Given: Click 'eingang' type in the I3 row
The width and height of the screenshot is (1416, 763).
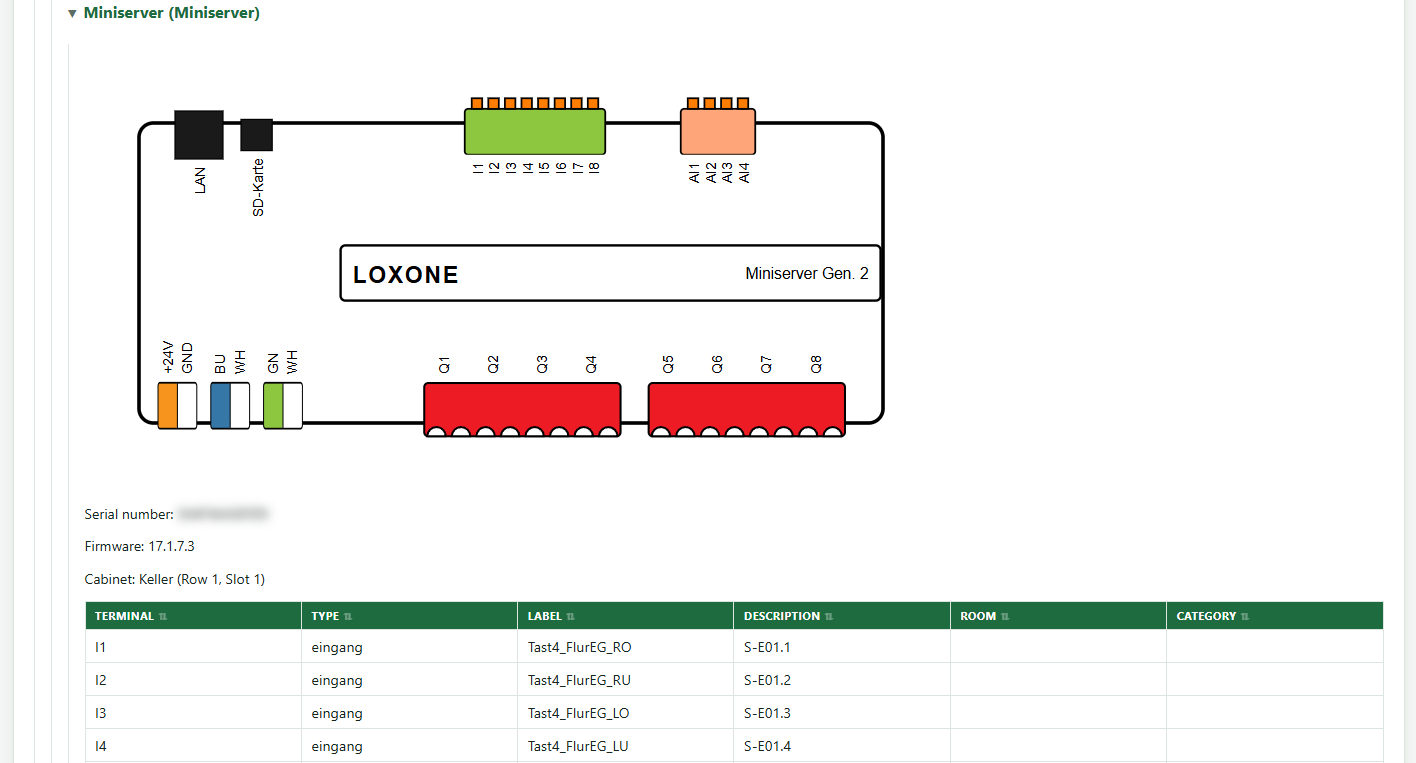Looking at the screenshot, I should (337, 713).
